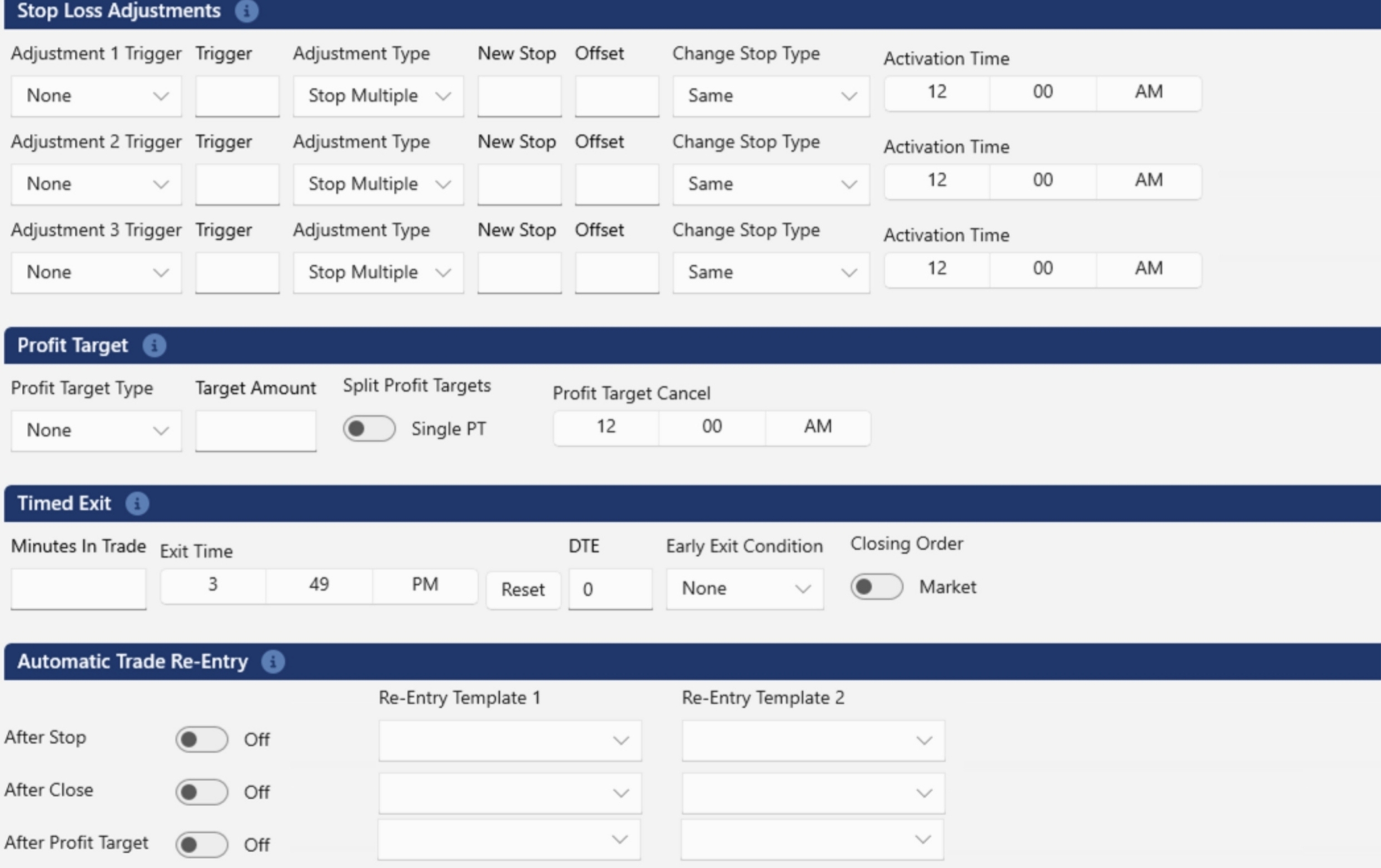Click Automatic Trade Re-Entry info icon
The height and width of the screenshot is (868, 1381).
[273, 662]
